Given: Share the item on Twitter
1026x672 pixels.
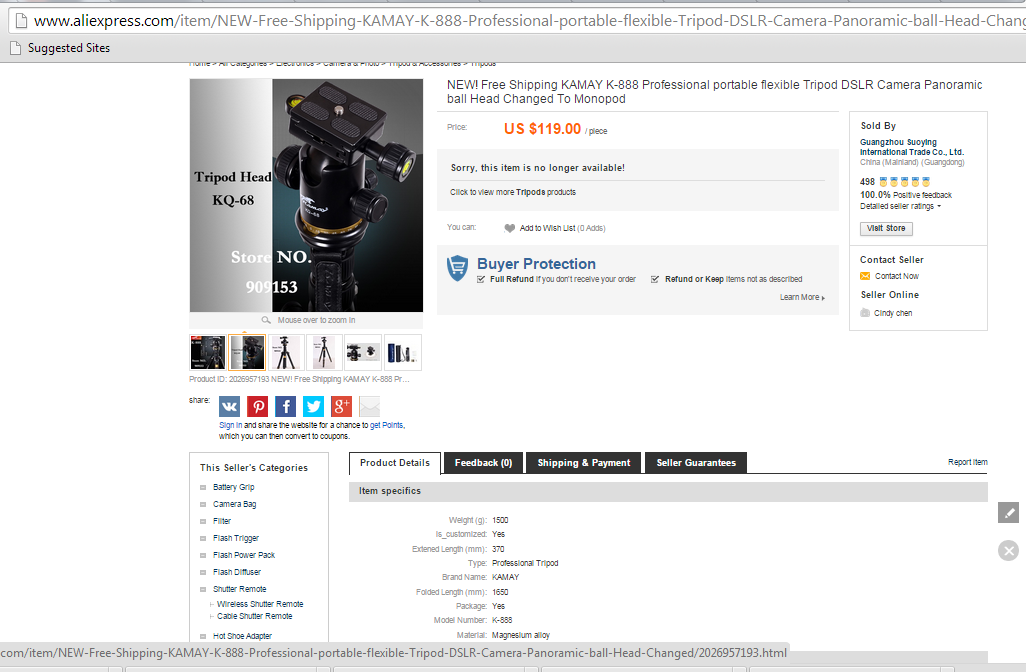Looking at the screenshot, I should (313, 406).
